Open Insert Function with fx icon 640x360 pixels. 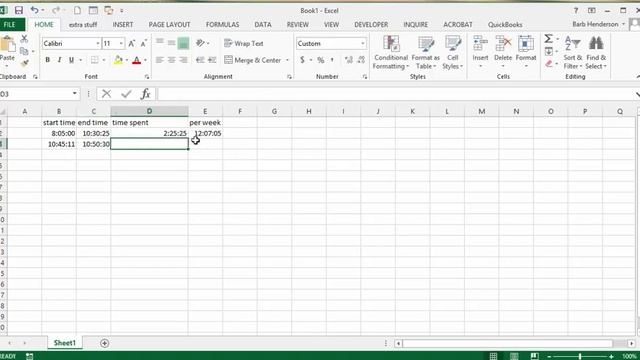(145, 94)
